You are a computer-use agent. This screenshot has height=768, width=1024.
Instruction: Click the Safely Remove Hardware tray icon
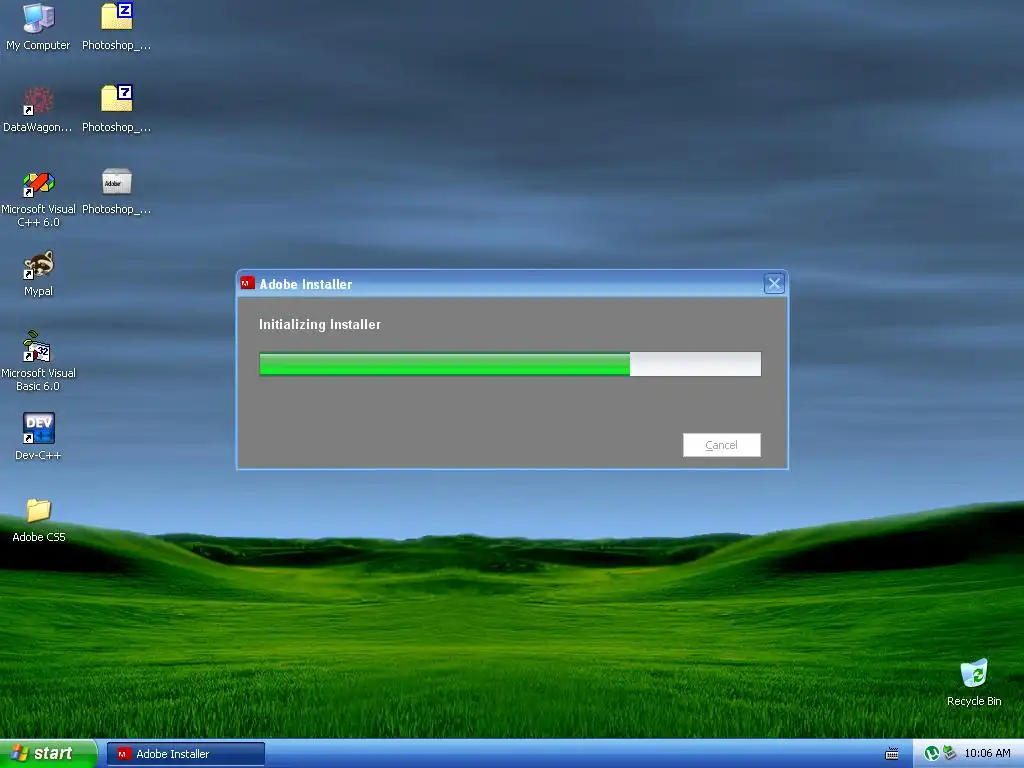coord(949,753)
